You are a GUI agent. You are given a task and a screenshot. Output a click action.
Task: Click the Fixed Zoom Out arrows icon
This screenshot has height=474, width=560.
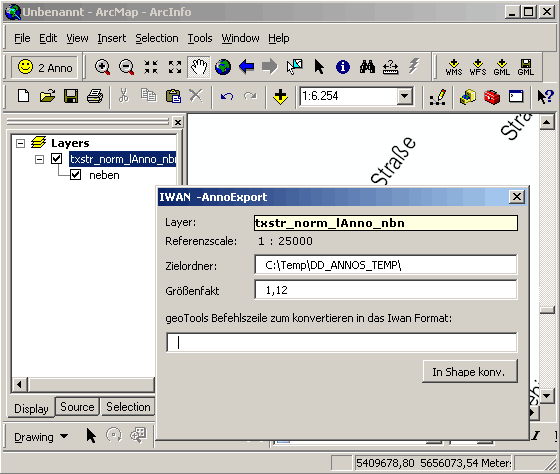[x=175, y=67]
